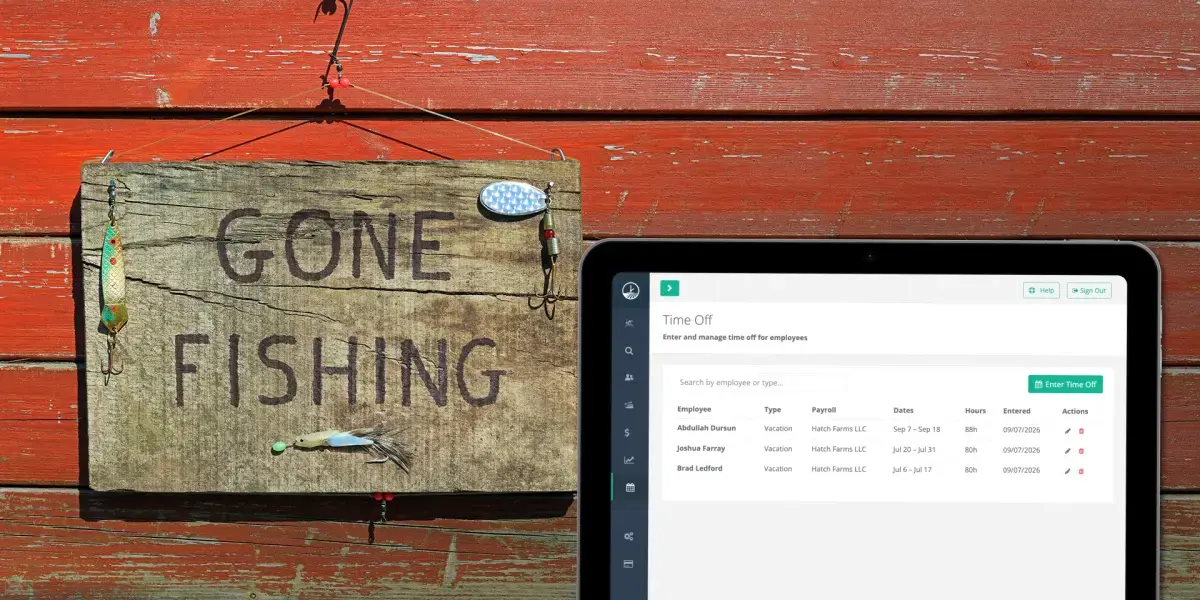Image resolution: width=1200 pixels, height=600 pixels.
Task: Click the Type column header
Action: pyautogui.click(x=772, y=410)
